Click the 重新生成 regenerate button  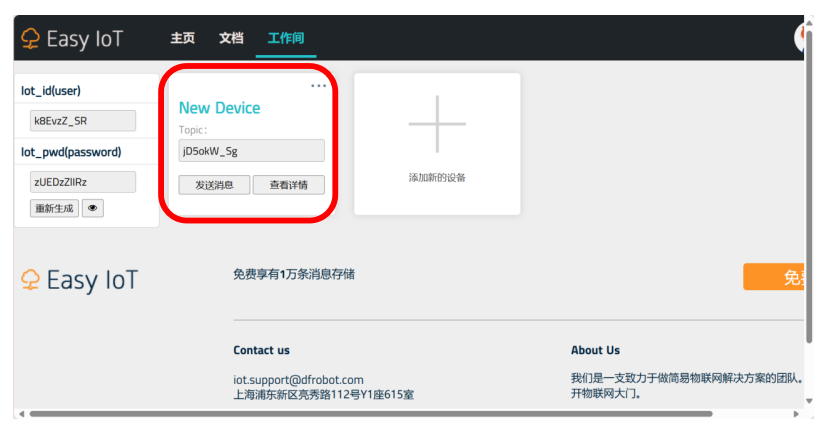pos(54,209)
